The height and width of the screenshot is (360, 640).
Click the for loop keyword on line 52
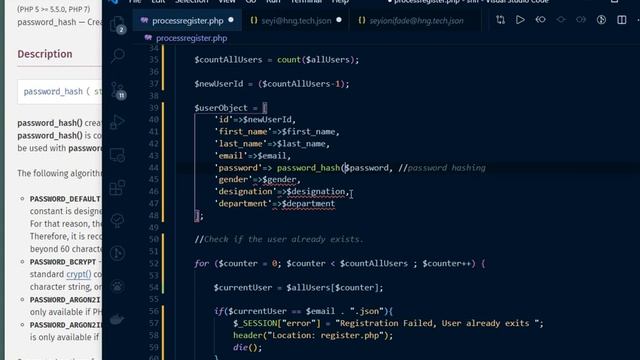pos(202,263)
